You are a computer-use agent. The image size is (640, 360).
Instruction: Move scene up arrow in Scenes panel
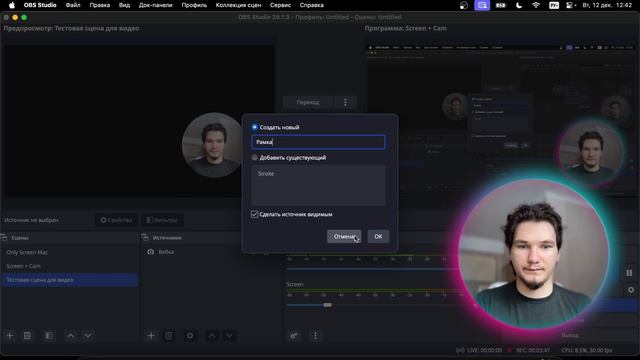[71, 336]
